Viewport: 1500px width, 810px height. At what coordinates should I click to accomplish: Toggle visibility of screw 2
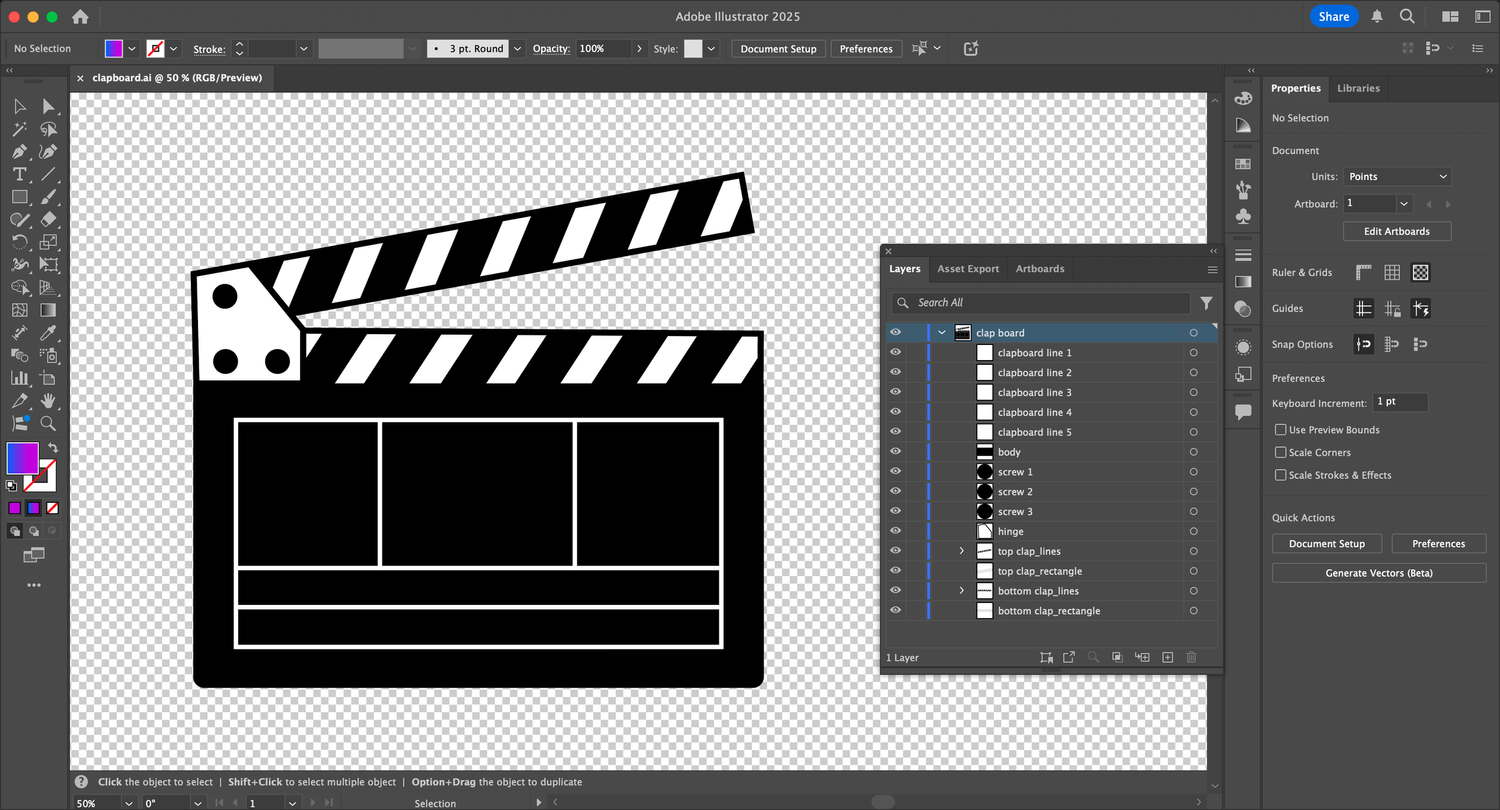(895, 491)
